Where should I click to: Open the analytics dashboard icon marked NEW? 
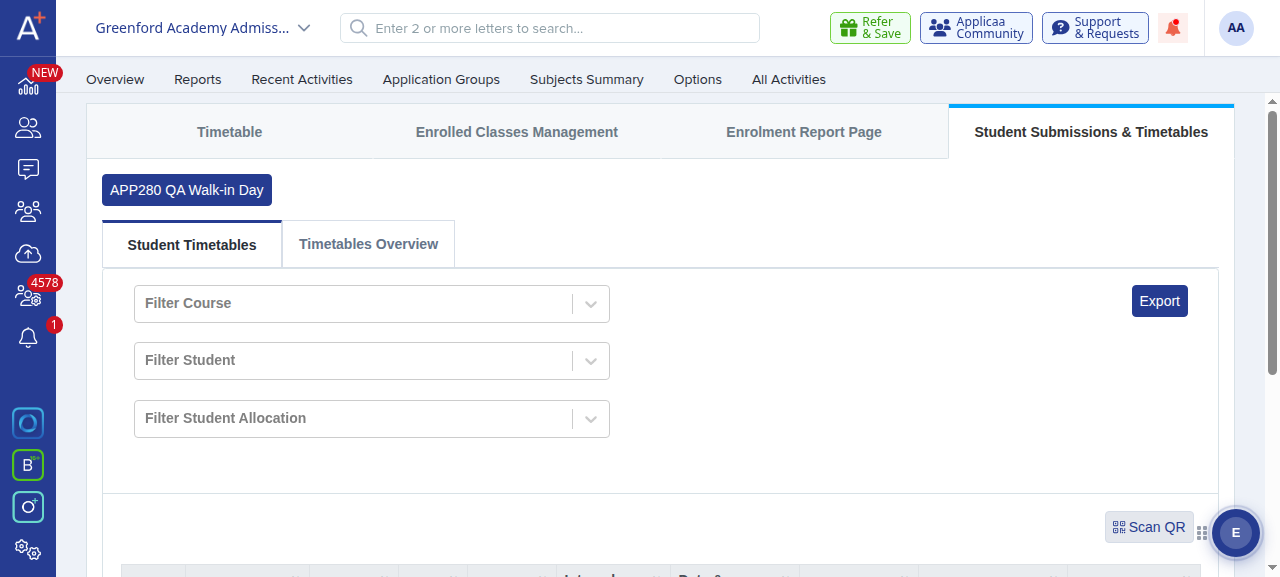28,86
